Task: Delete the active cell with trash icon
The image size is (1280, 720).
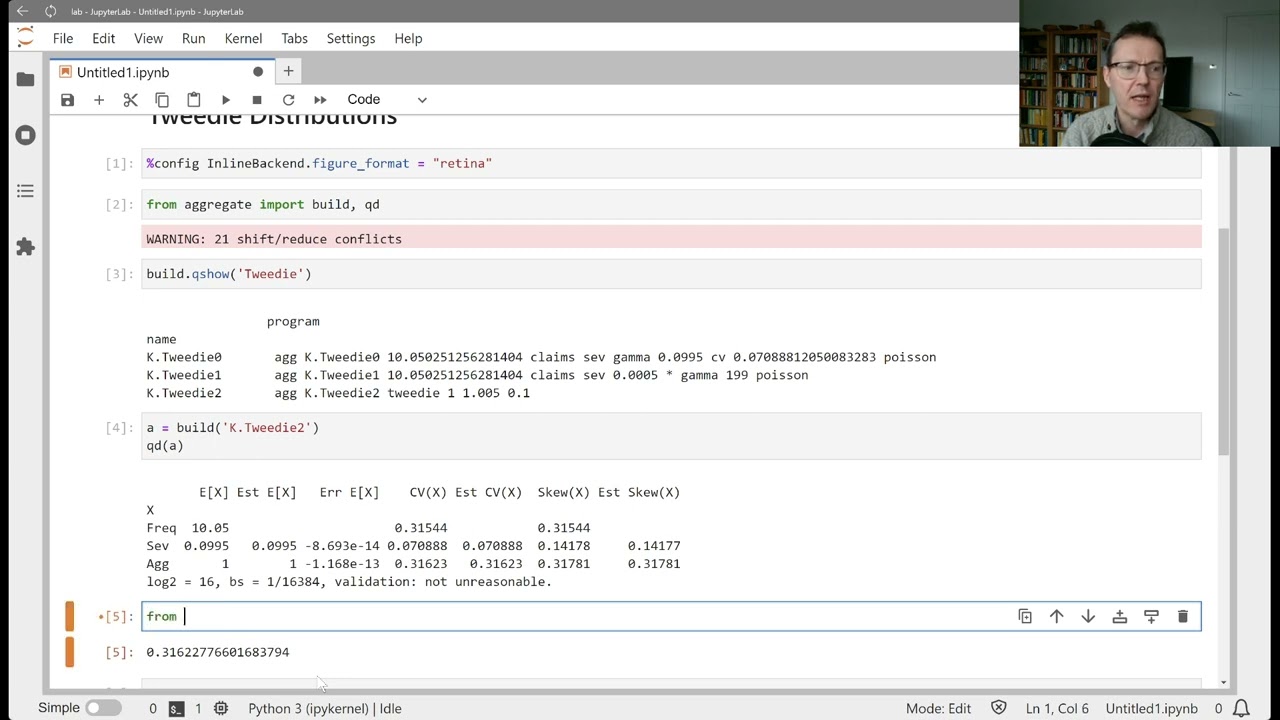Action: pos(1183,617)
